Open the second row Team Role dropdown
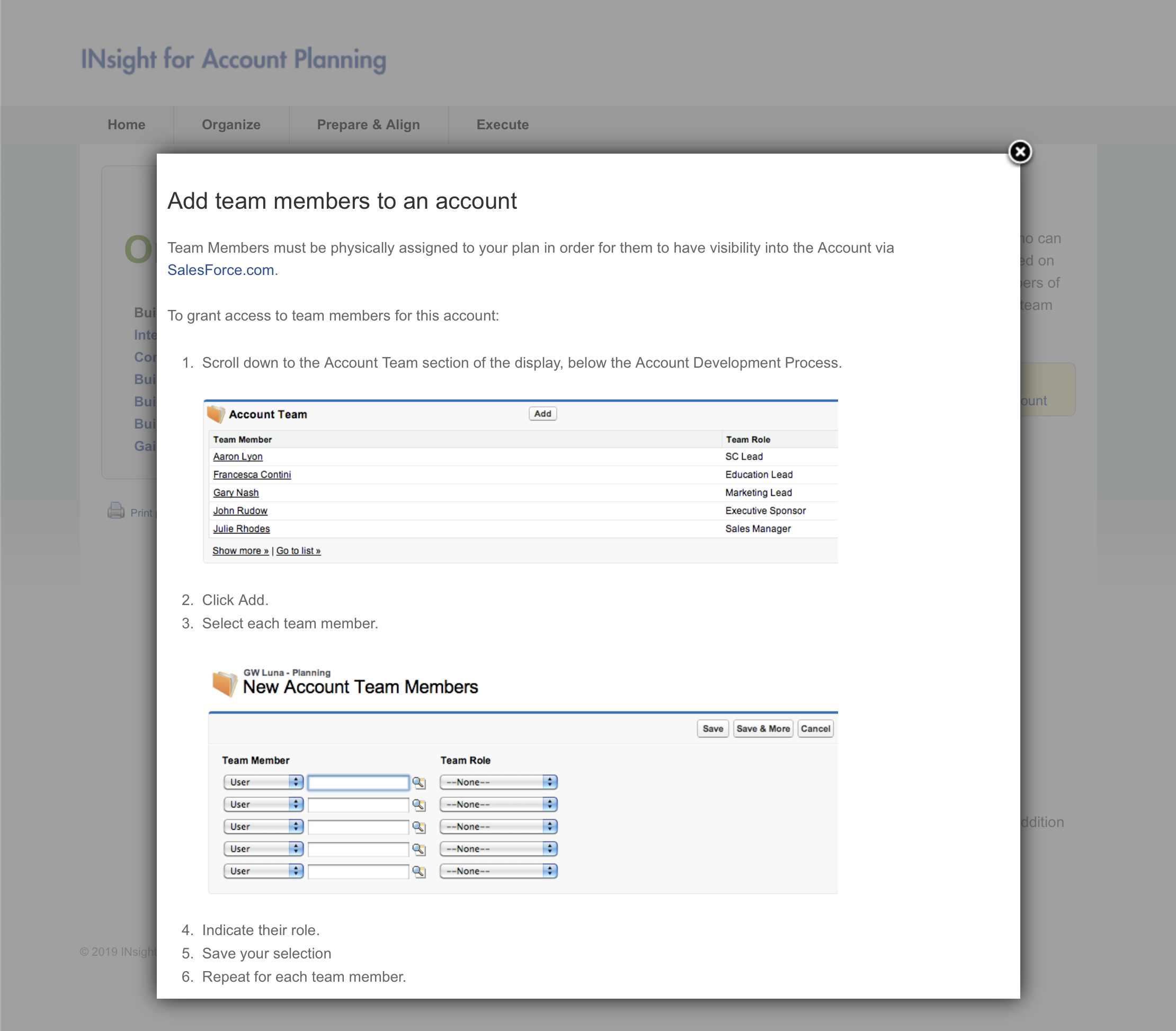The height and width of the screenshot is (1031, 1176). click(x=498, y=804)
